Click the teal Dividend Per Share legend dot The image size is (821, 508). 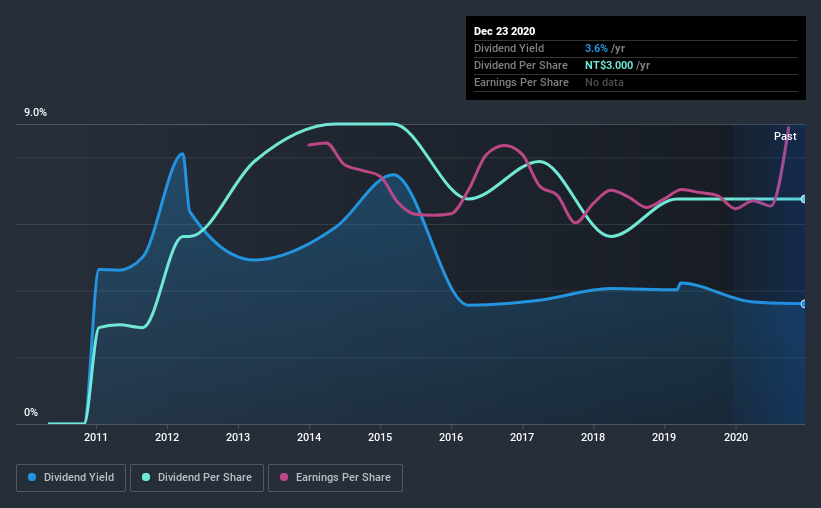coord(146,477)
